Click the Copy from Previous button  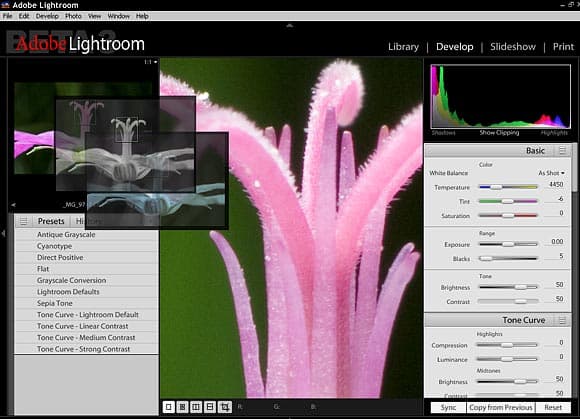500,408
